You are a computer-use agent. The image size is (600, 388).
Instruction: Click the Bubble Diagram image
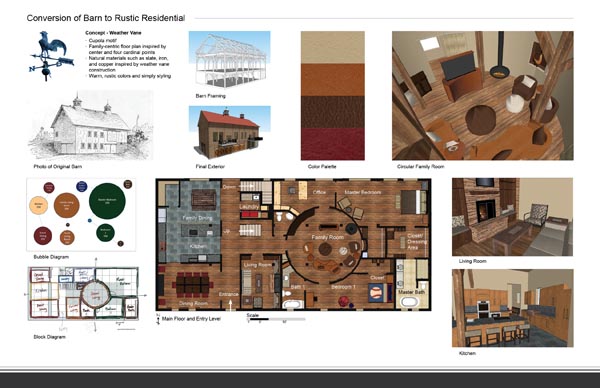81,215
